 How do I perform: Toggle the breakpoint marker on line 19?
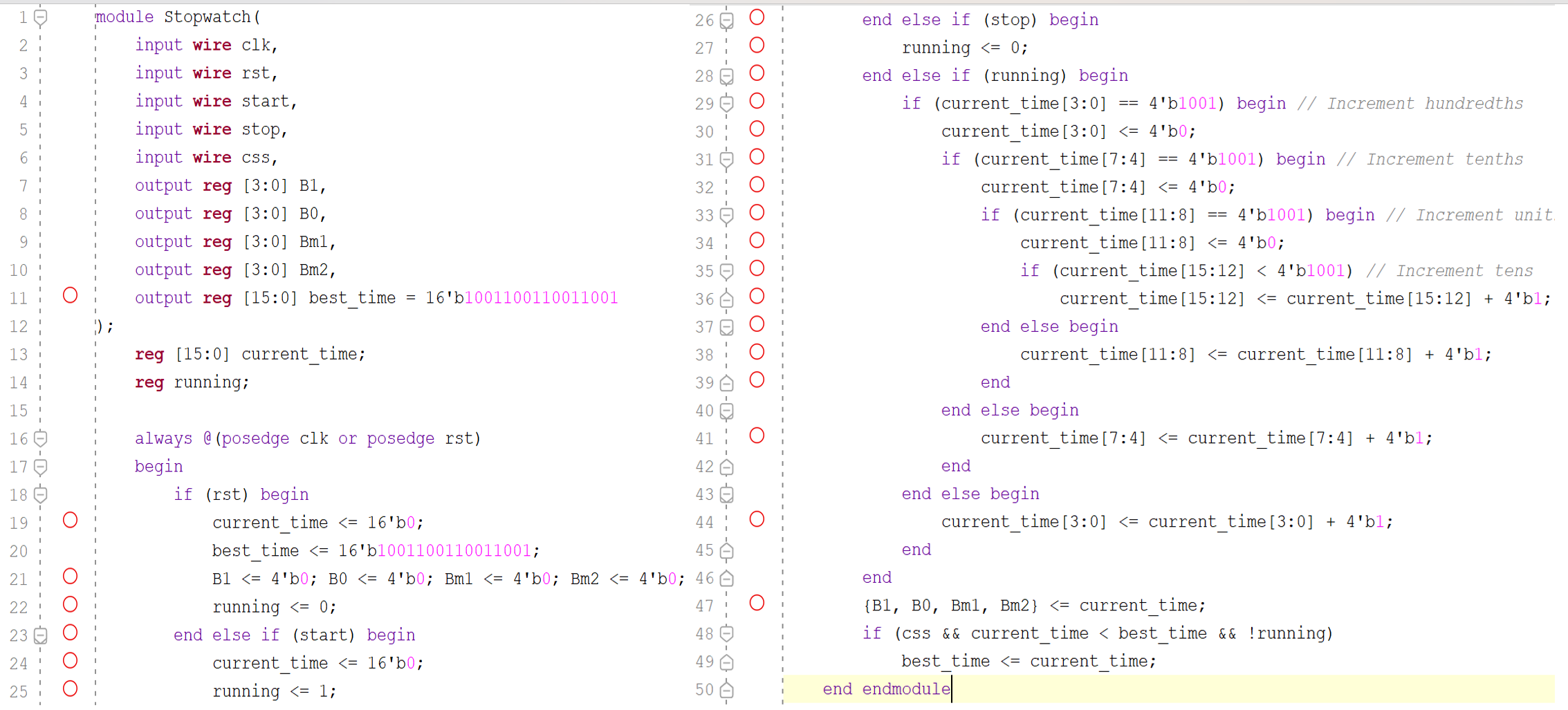click(70, 521)
